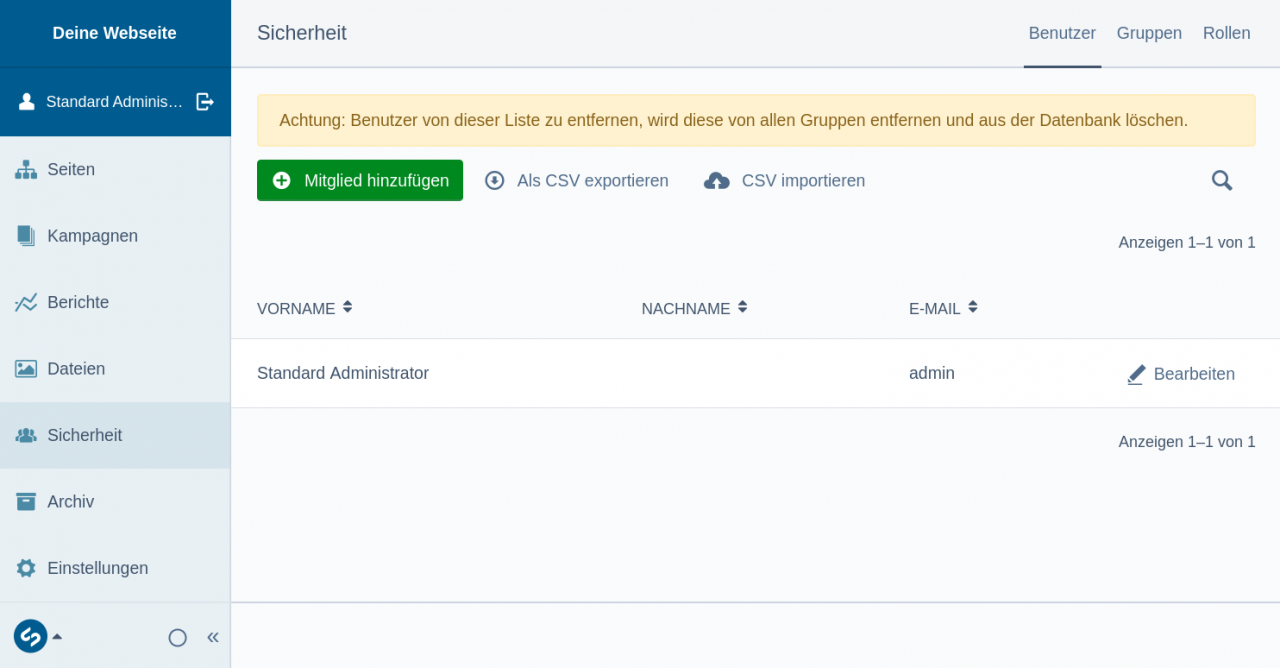Viewport: 1280px width, 668px height.
Task: Switch to the Benutzer tab
Action: (x=1062, y=33)
